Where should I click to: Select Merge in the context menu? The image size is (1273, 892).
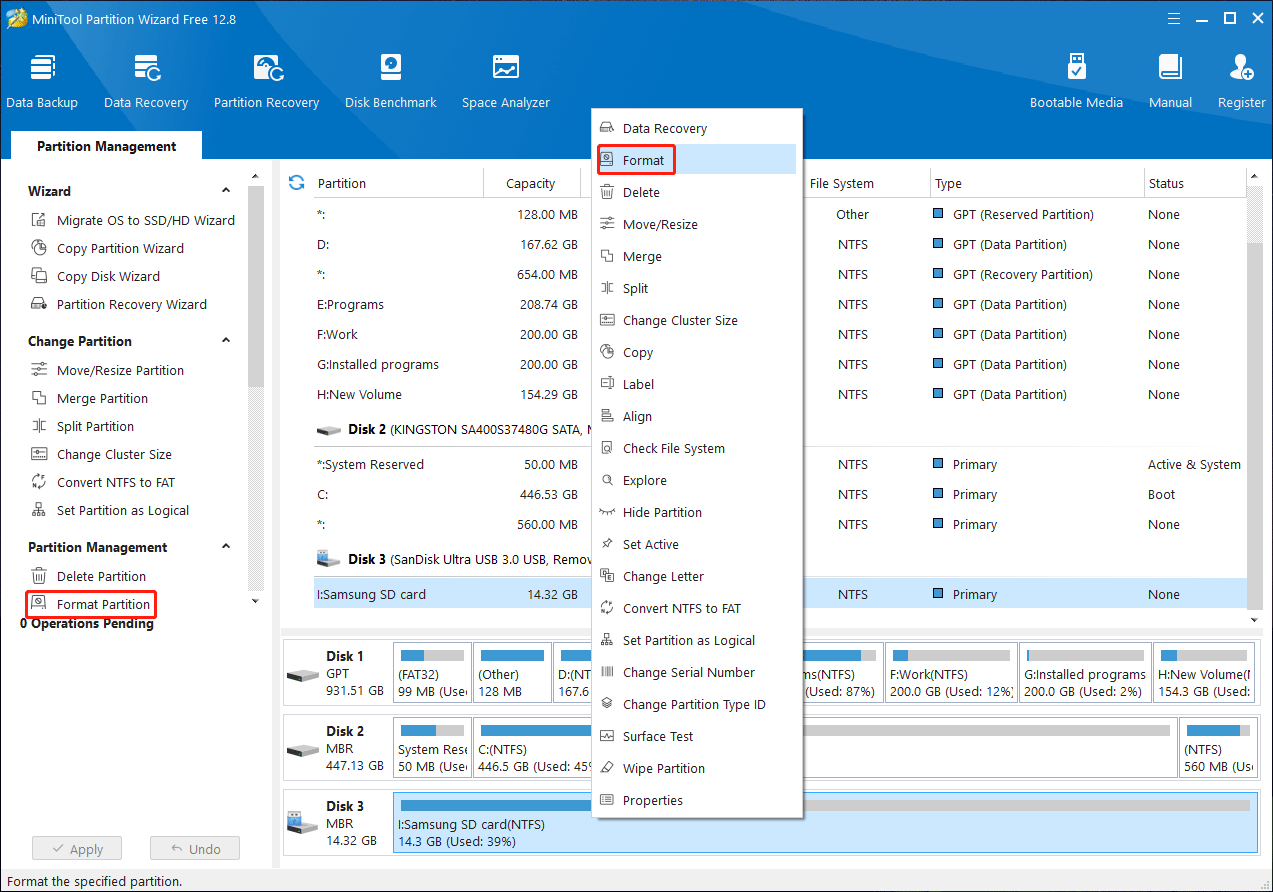point(697,256)
